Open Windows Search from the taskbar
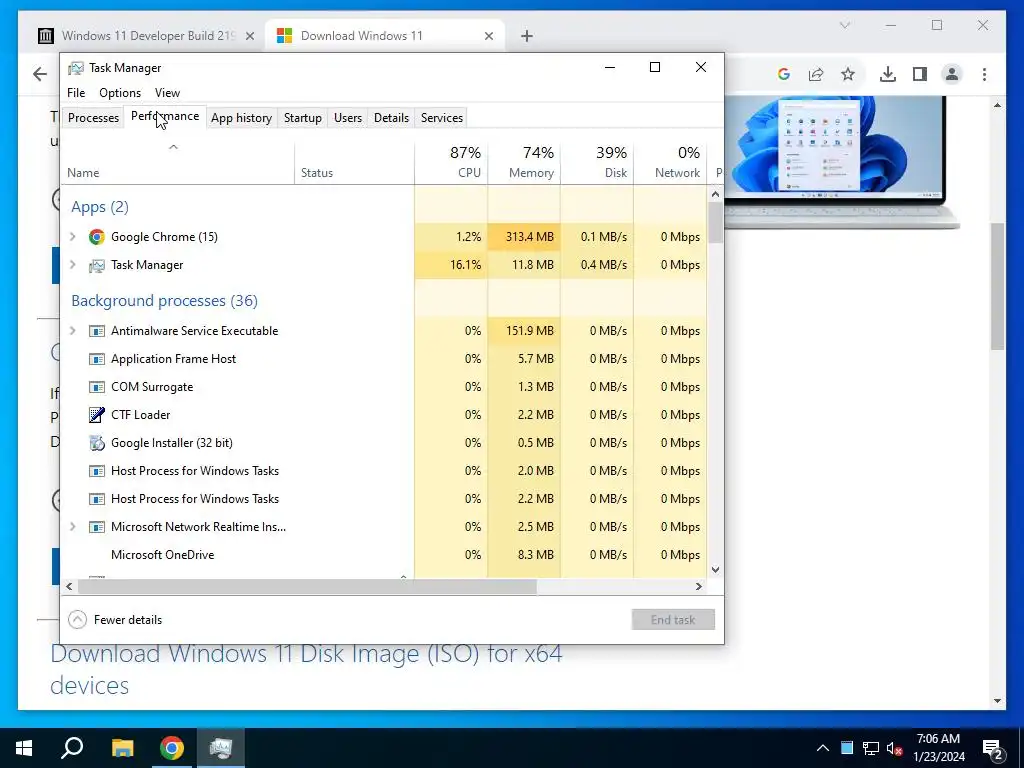This screenshot has width=1024, height=768. click(72, 748)
